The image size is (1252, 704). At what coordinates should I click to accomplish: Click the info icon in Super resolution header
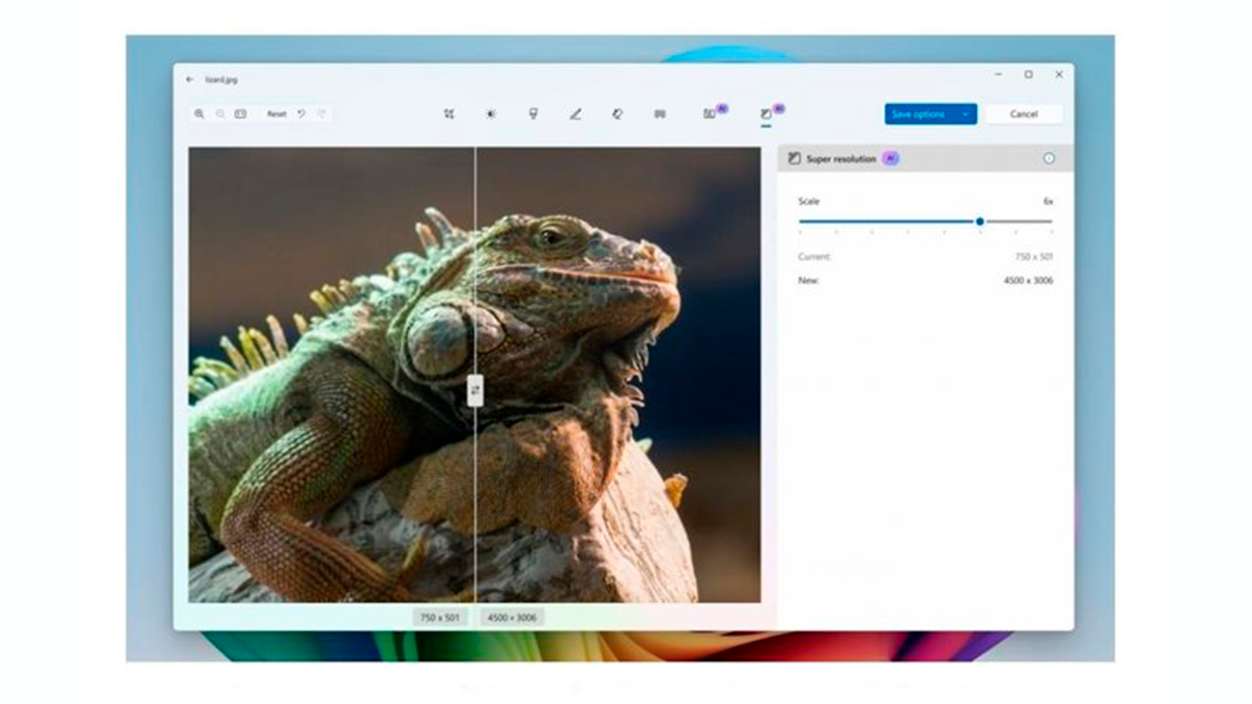pyautogui.click(x=1049, y=159)
